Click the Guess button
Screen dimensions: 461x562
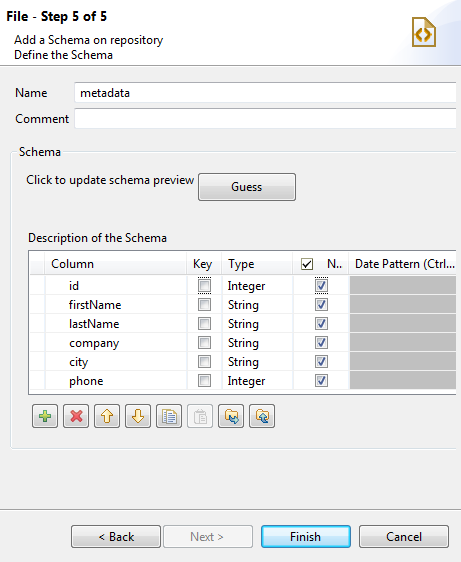[247, 187]
